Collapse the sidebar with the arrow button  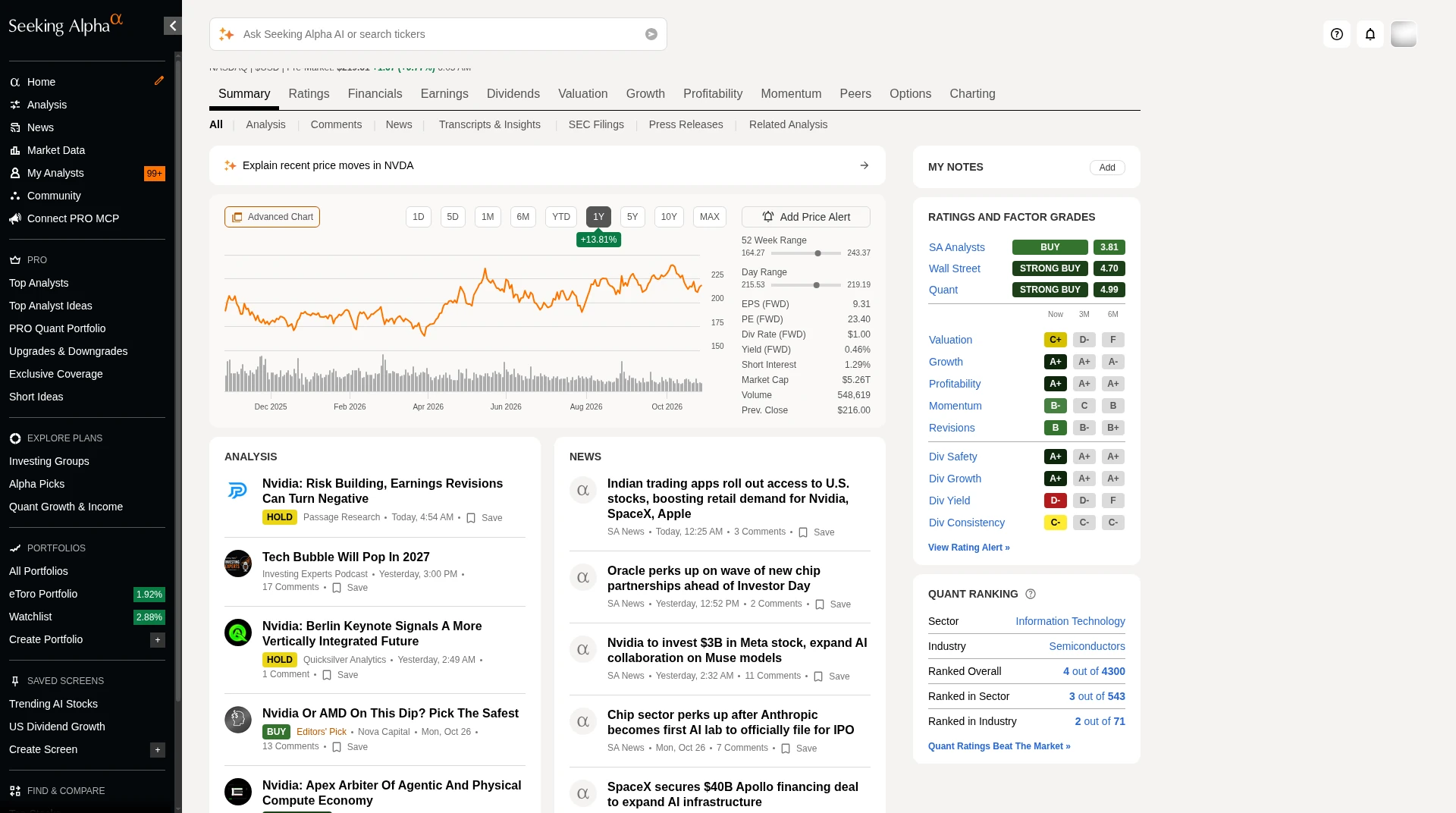coord(173,26)
